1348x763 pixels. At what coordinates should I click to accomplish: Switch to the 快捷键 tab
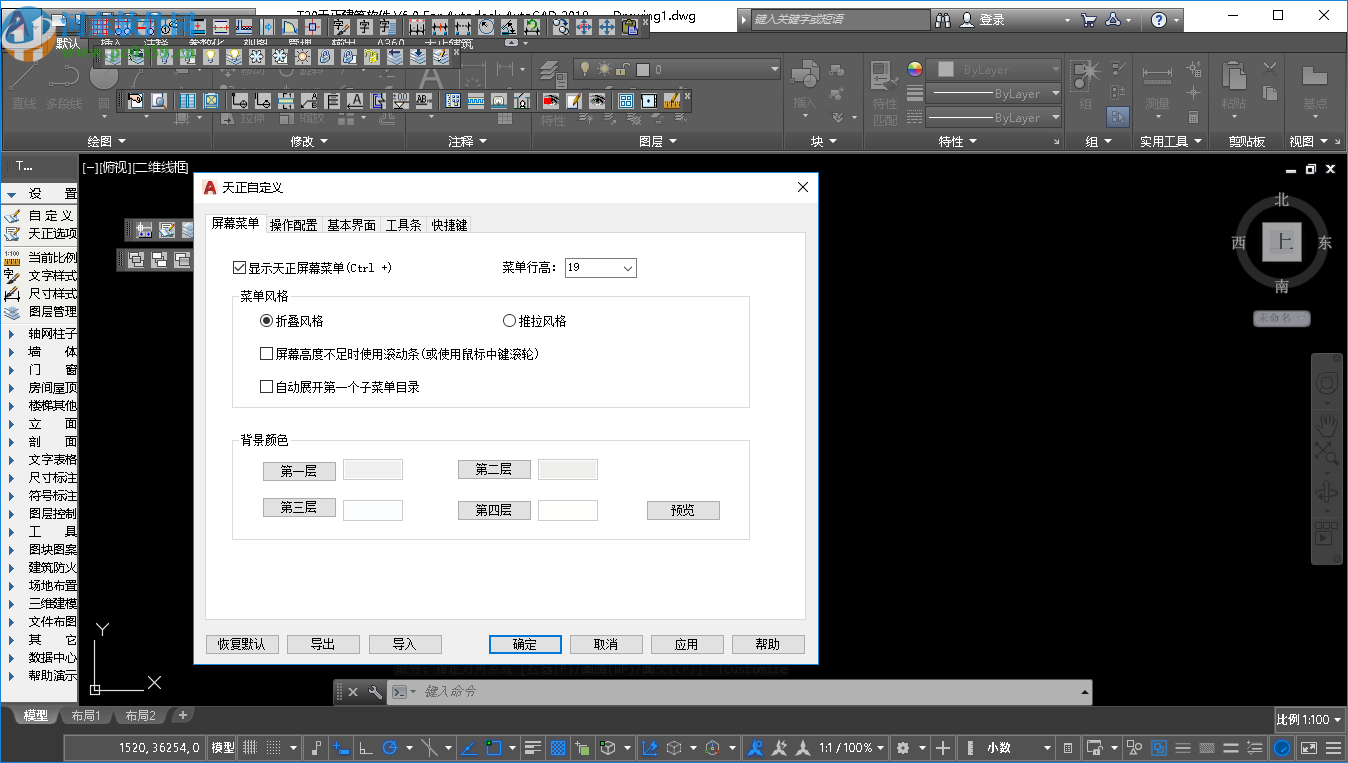pos(449,224)
